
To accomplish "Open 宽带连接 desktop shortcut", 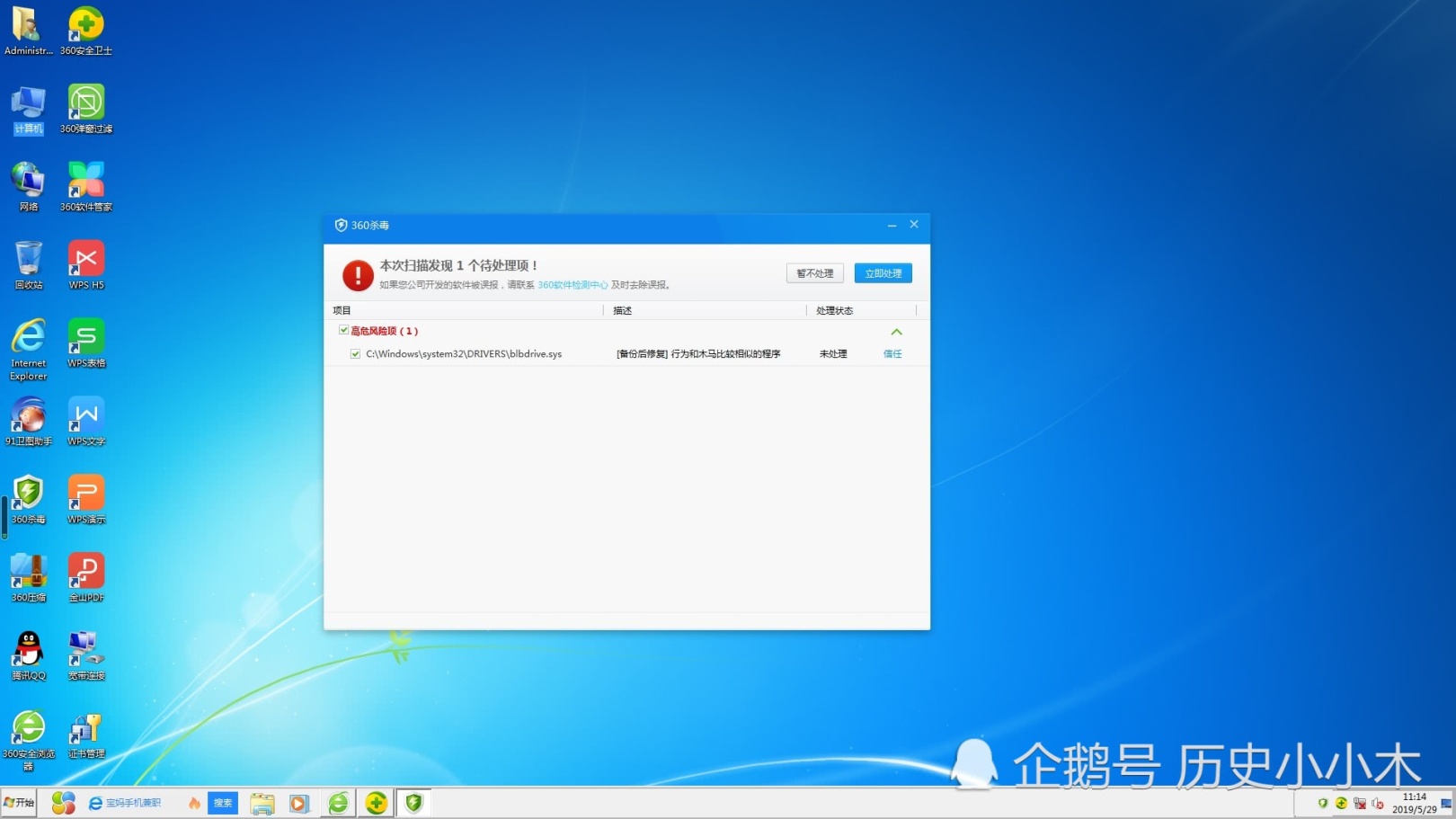I will point(86,656).
